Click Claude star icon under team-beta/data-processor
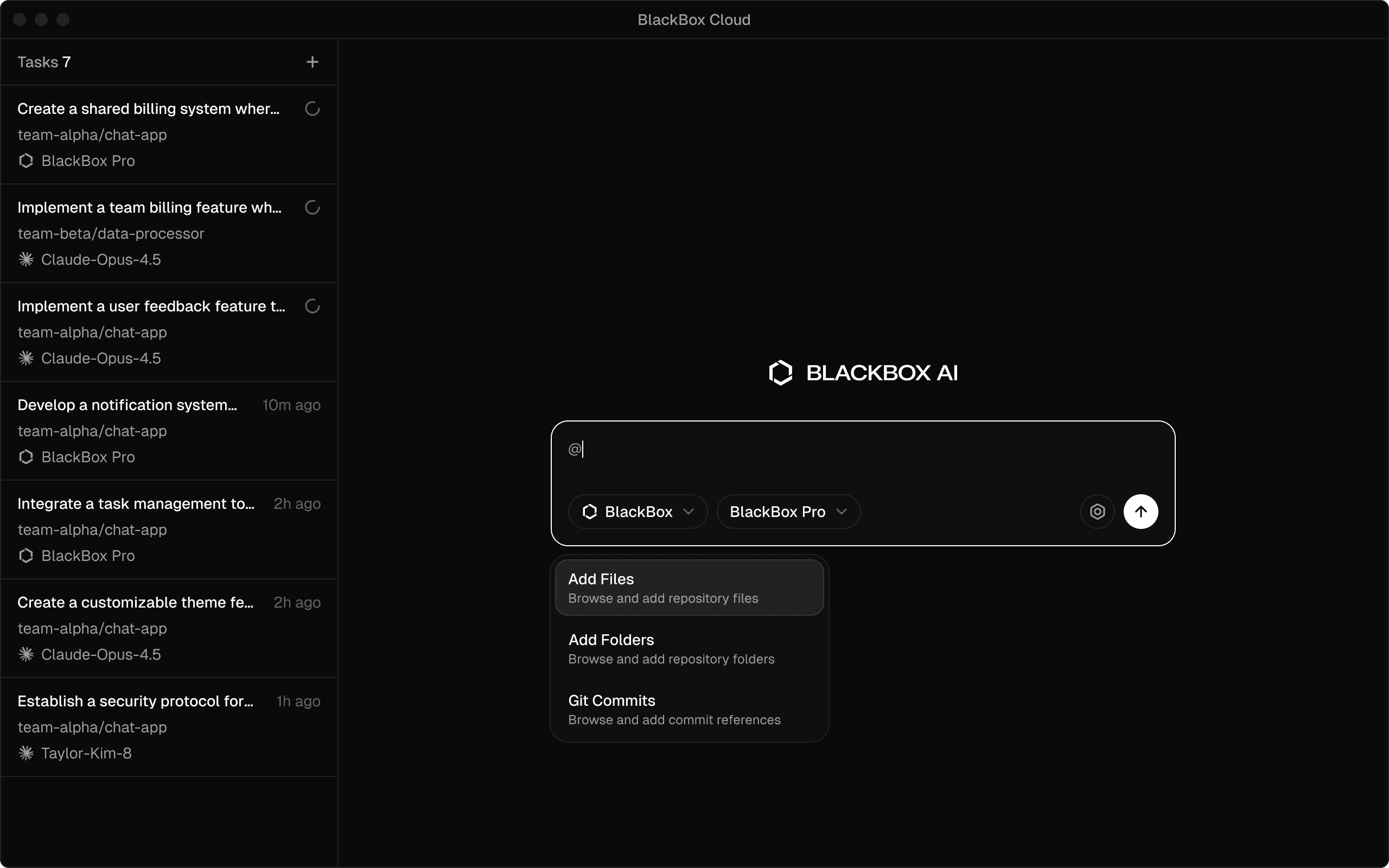The image size is (1389, 868). click(x=26, y=259)
